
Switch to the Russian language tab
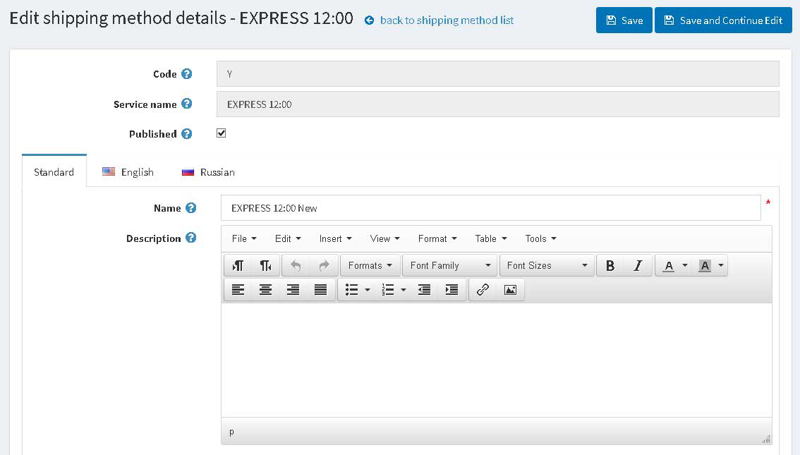208,172
